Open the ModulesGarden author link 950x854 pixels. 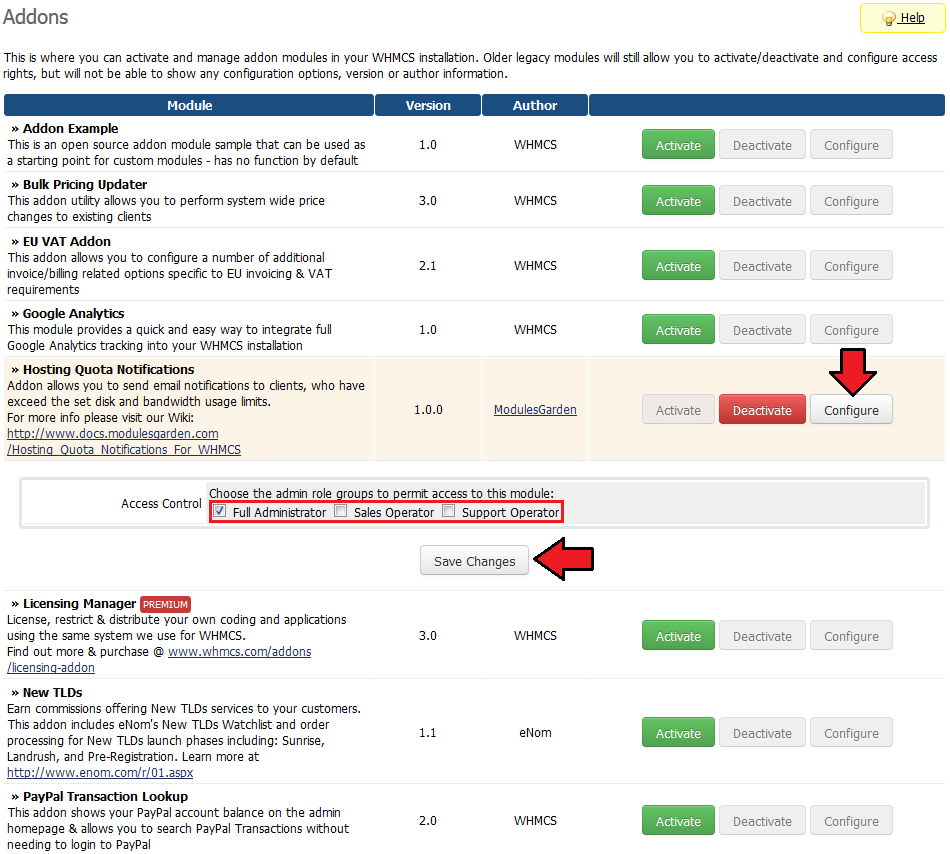click(535, 409)
